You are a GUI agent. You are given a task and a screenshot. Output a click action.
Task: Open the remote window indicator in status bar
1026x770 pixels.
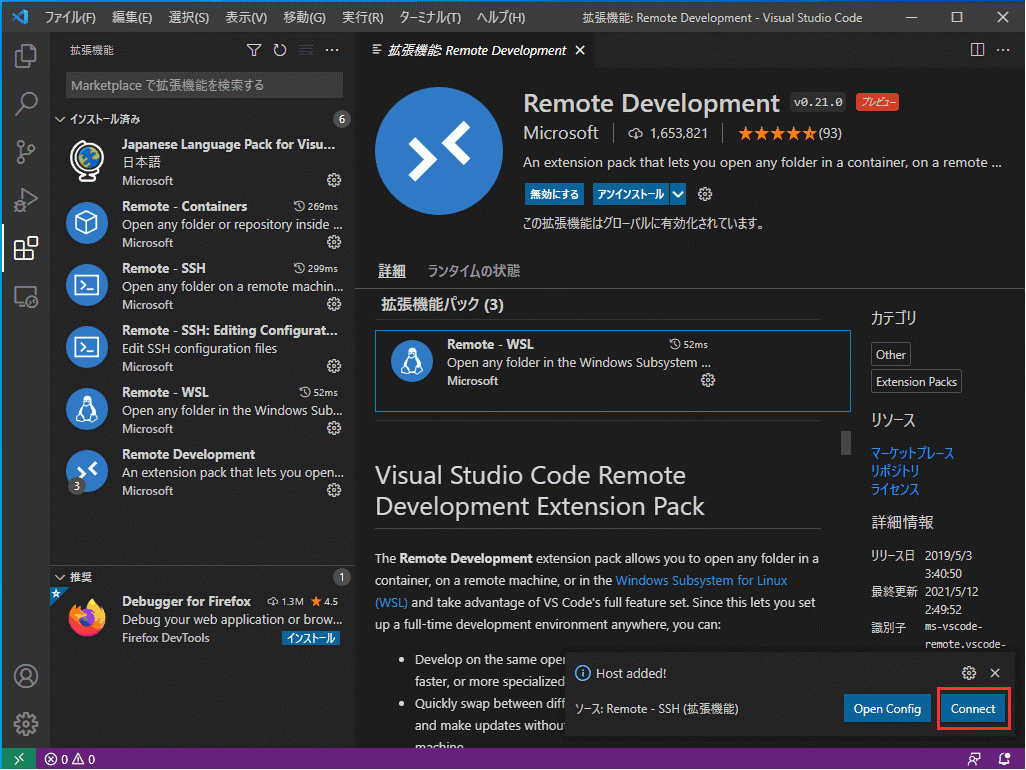pos(19,759)
